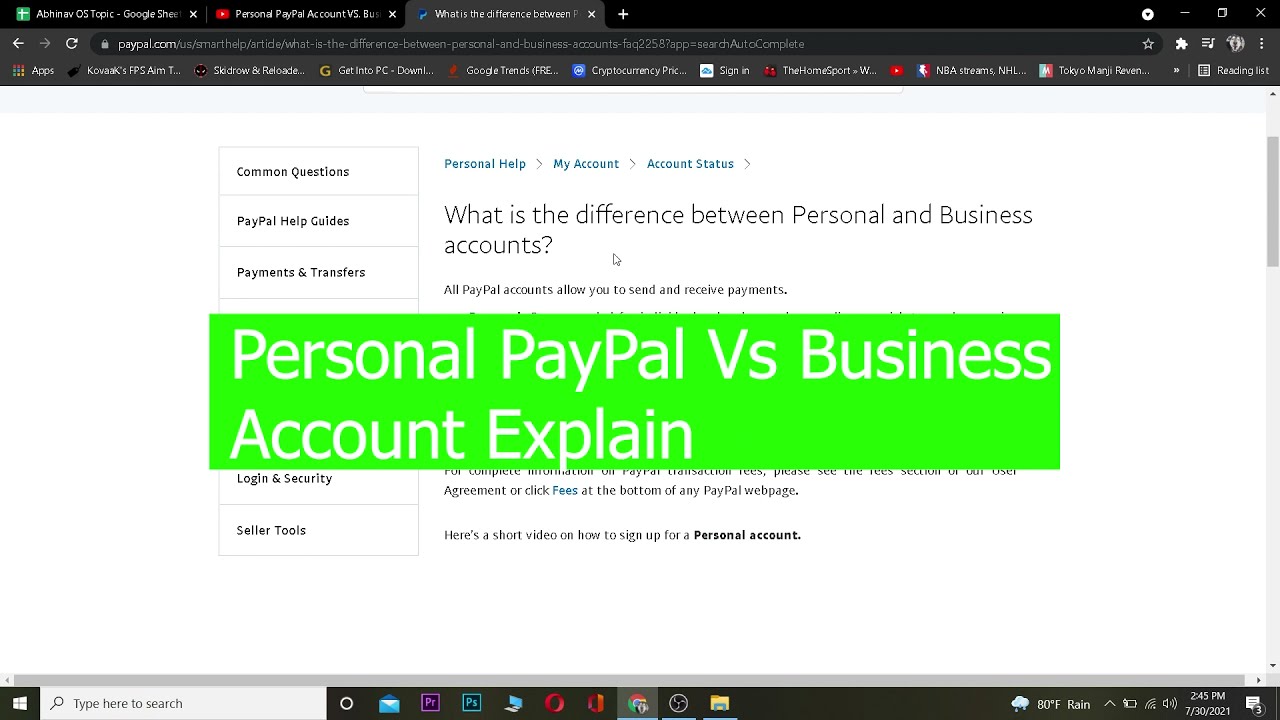Go to Personal Help breadcrumb
1280x720 pixels.
(x=485, y=164)
